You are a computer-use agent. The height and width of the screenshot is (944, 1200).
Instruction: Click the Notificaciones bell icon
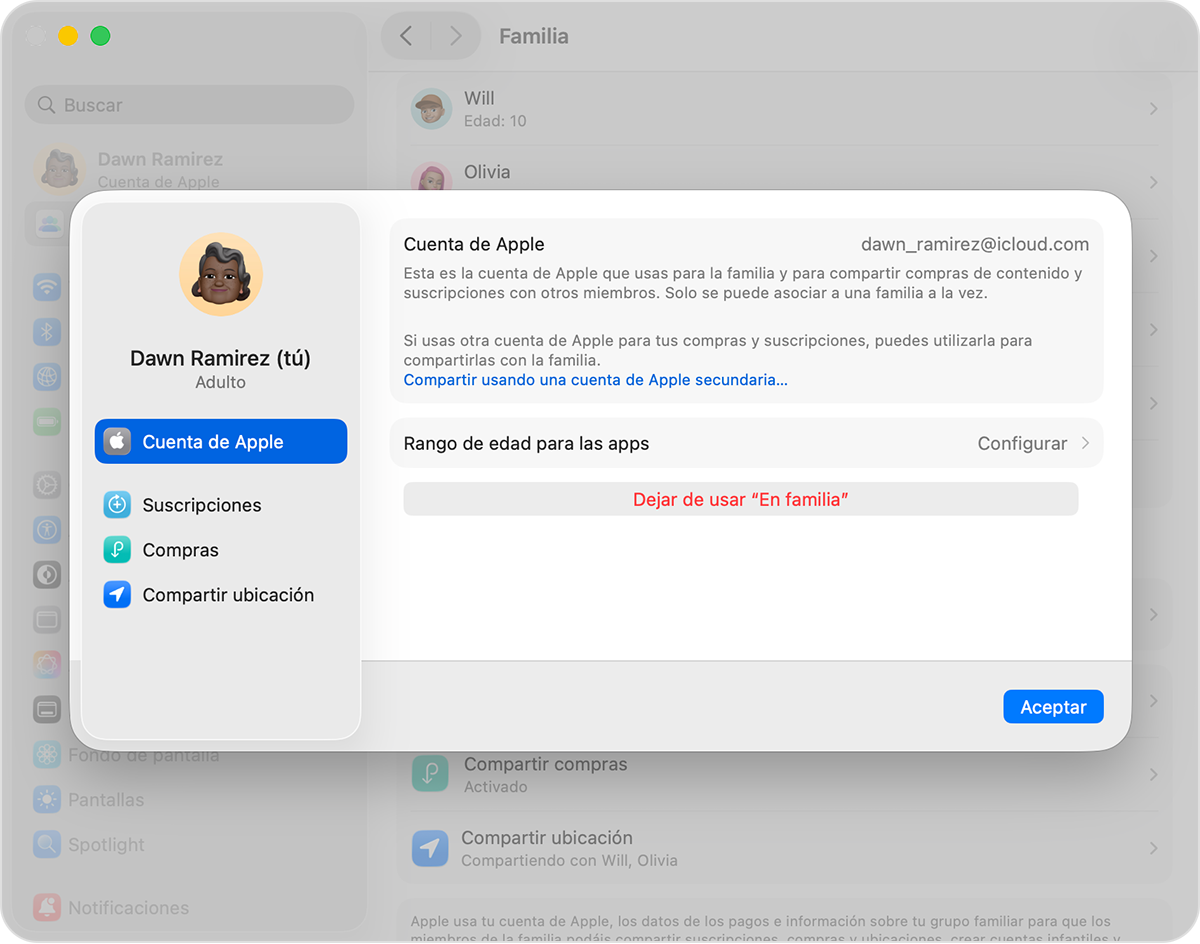tap(47, 908)
